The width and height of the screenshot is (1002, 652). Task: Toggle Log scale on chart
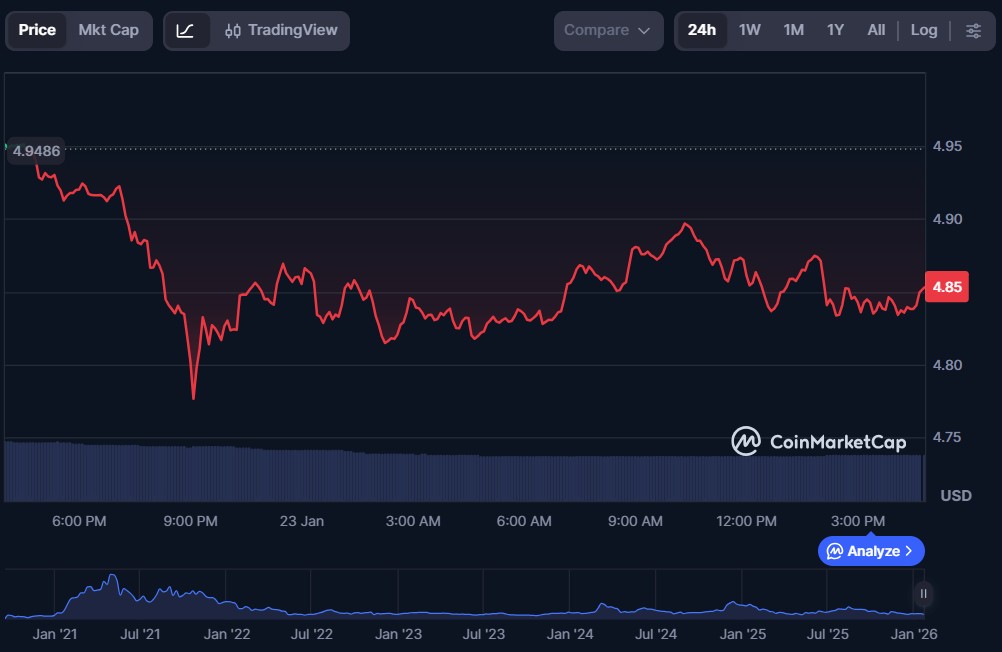pos(924,30)
